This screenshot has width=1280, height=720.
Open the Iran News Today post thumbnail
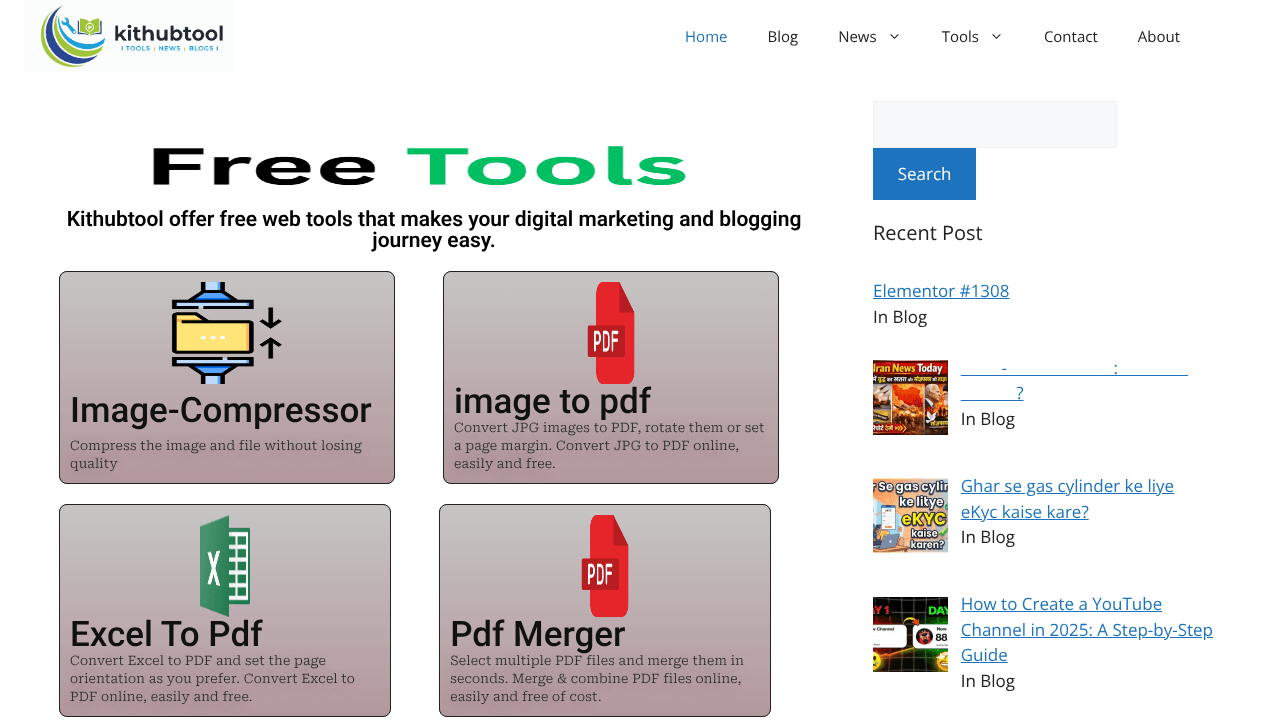click(x=910, y=397)
